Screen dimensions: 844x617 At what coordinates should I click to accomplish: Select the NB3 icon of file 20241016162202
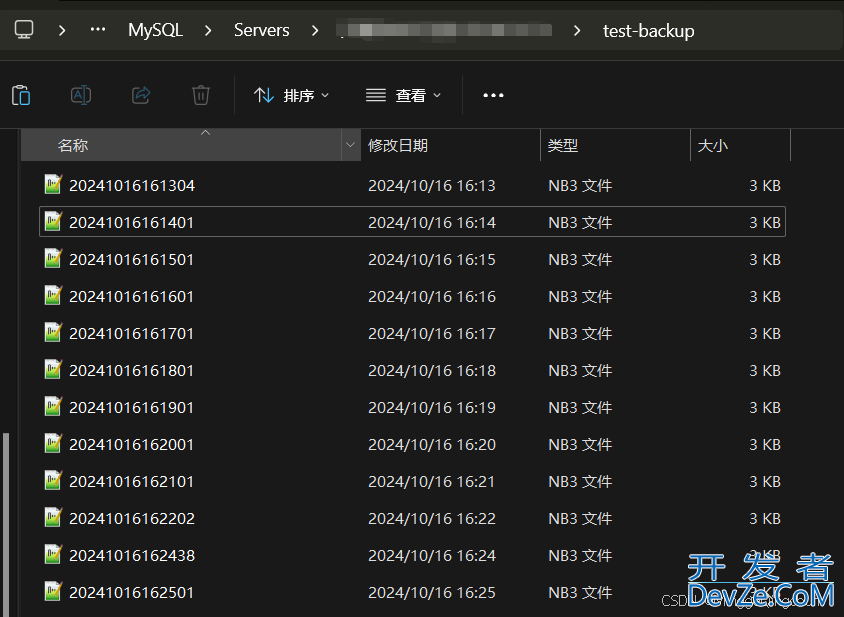pos(53,517)
